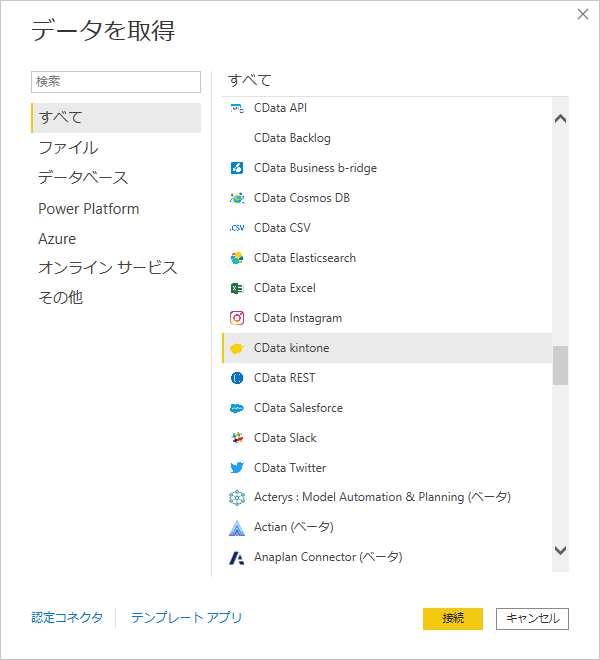
Task: Click the CData API connector icon
Action: click(237, 109)
